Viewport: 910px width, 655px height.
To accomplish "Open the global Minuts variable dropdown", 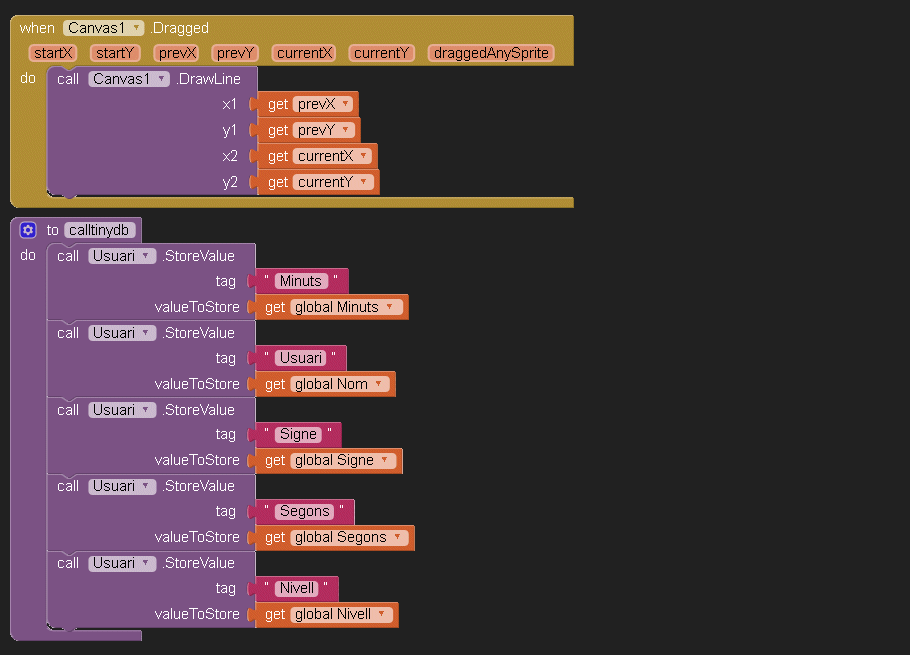I will coord(389,307).
